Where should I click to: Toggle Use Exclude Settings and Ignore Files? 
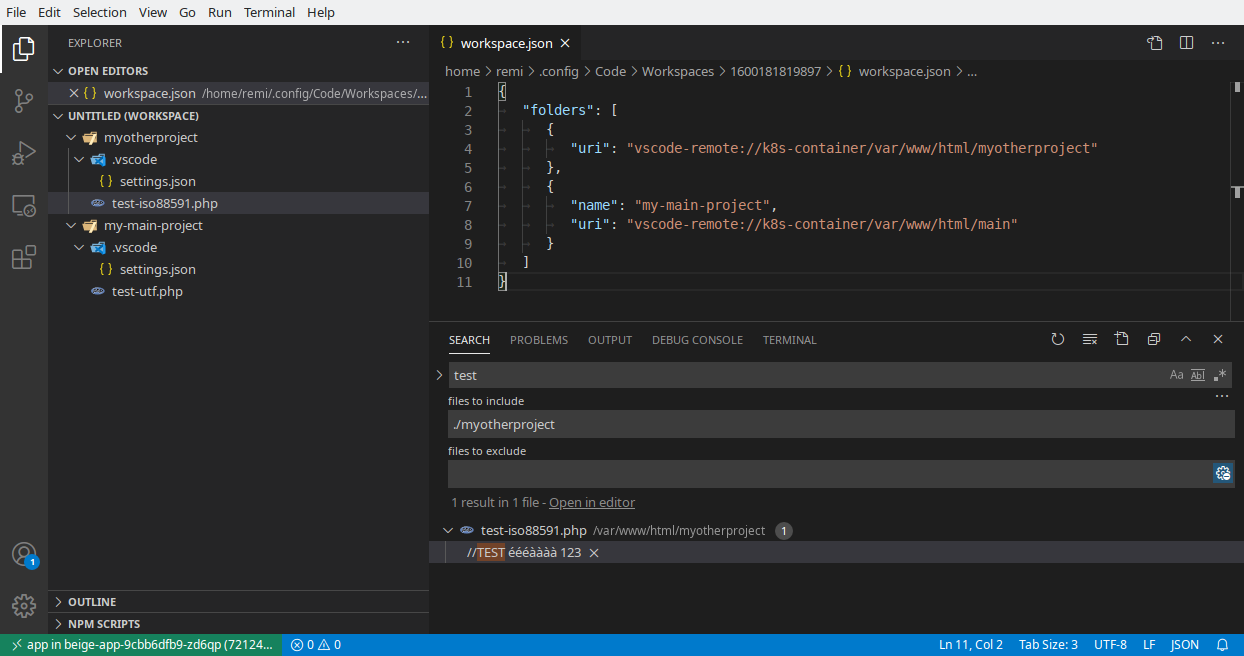point(1223,474)
